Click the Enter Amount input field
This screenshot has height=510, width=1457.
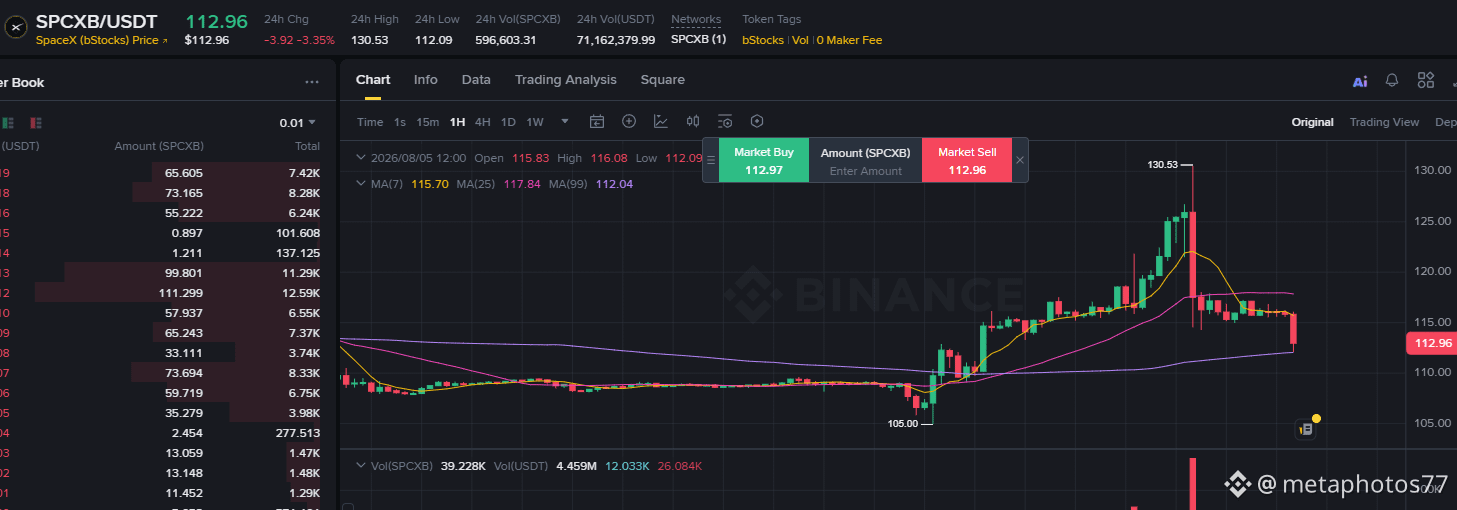coord(866,171)
